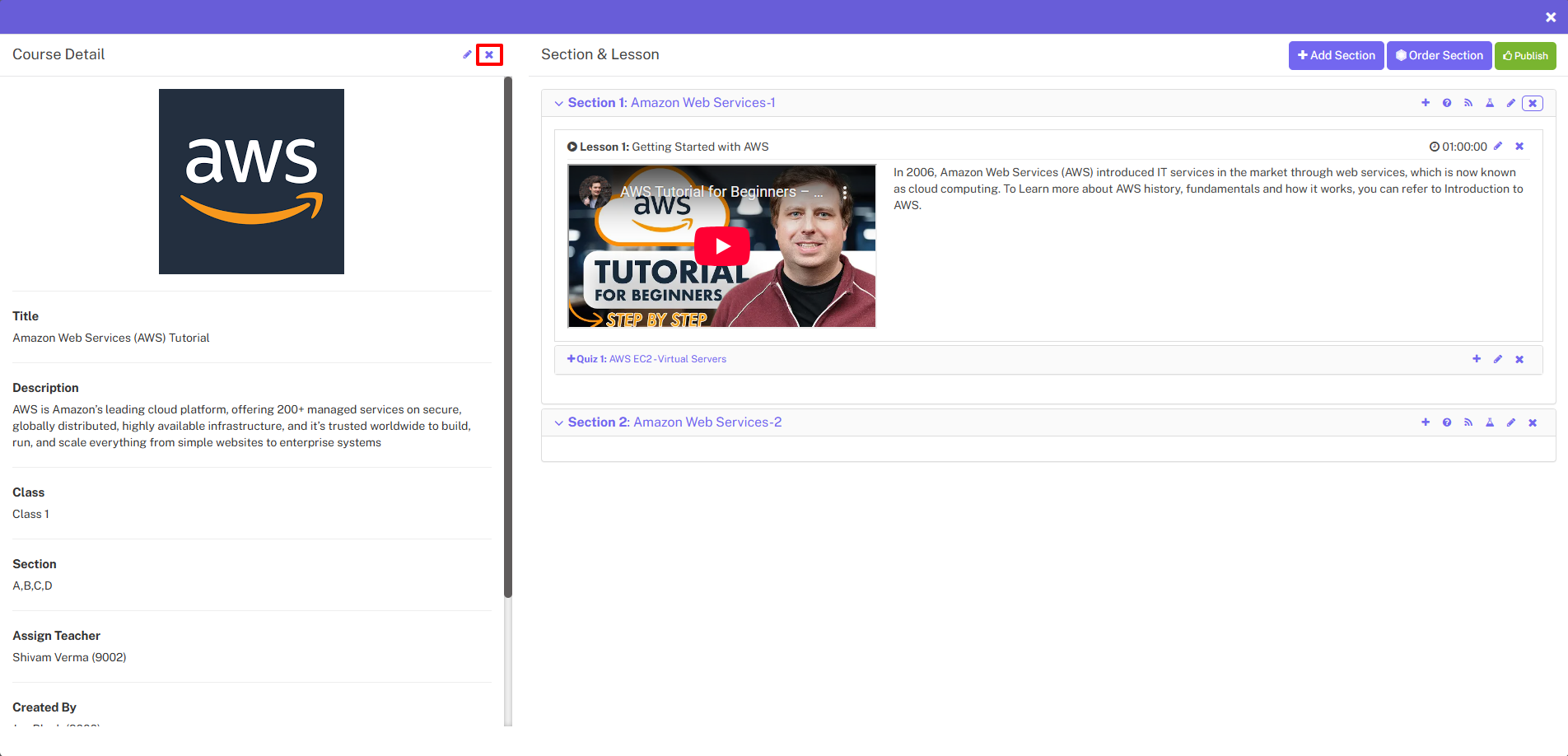This screenshot has width=1568, height=756.
Task: Select the lab flask icon on Section 2
Action: pos(1490,422)
